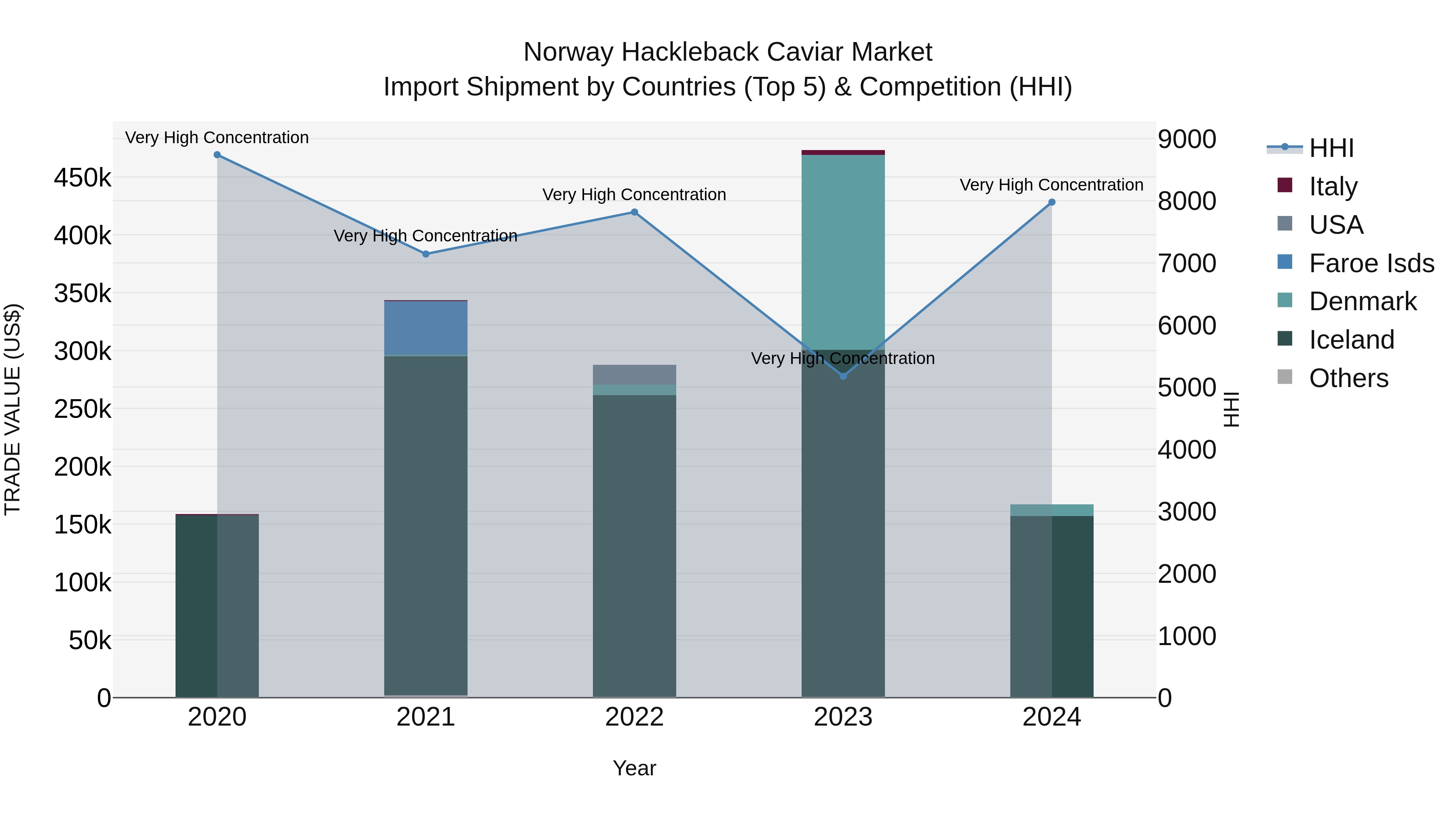
Task: Click the 'TRADE VALUE (US$)' axis title
Action: click(13, 409)
